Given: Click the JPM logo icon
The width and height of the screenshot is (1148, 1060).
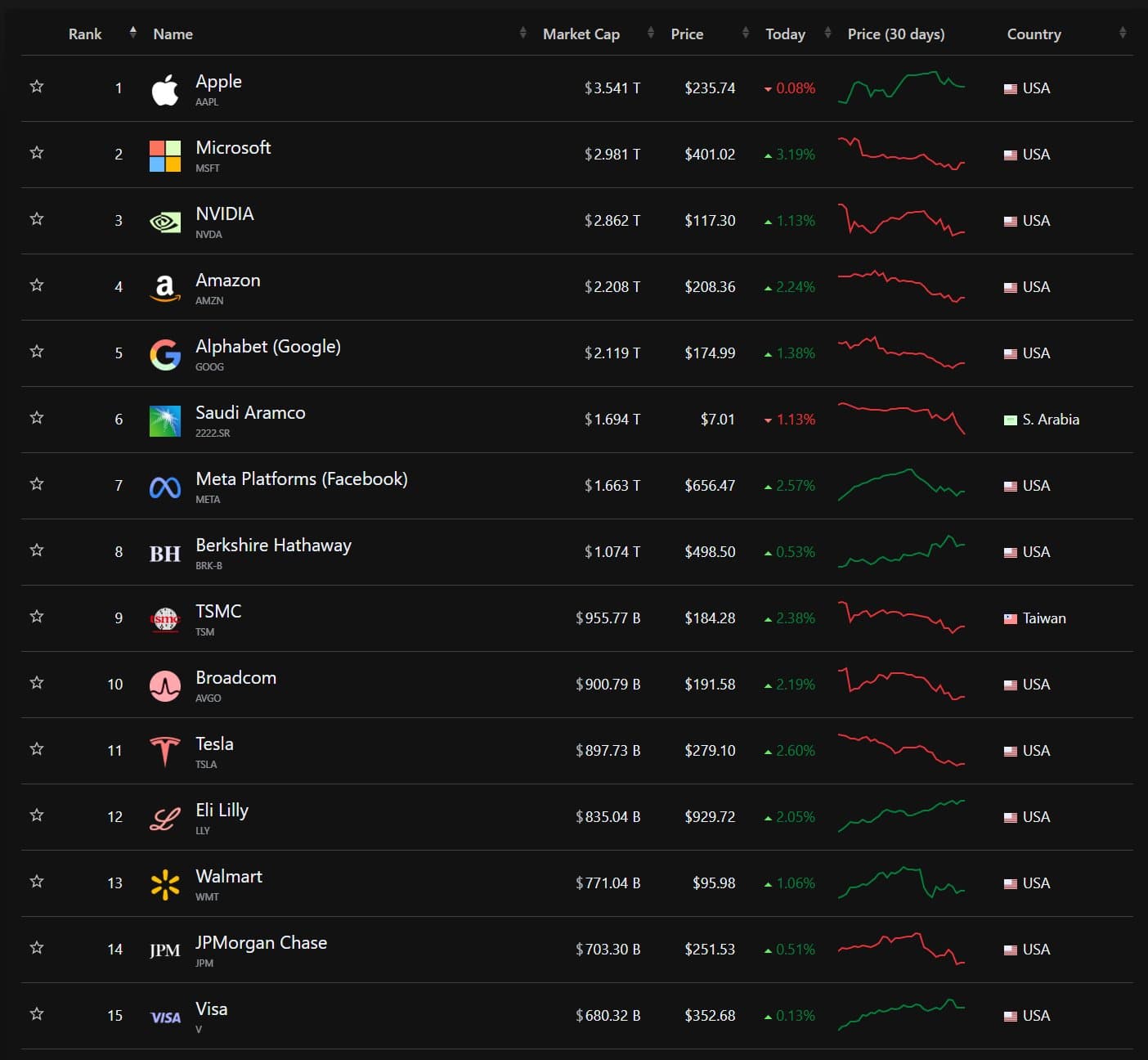Looking at the screenshot, I should click(x=165, y=950).
